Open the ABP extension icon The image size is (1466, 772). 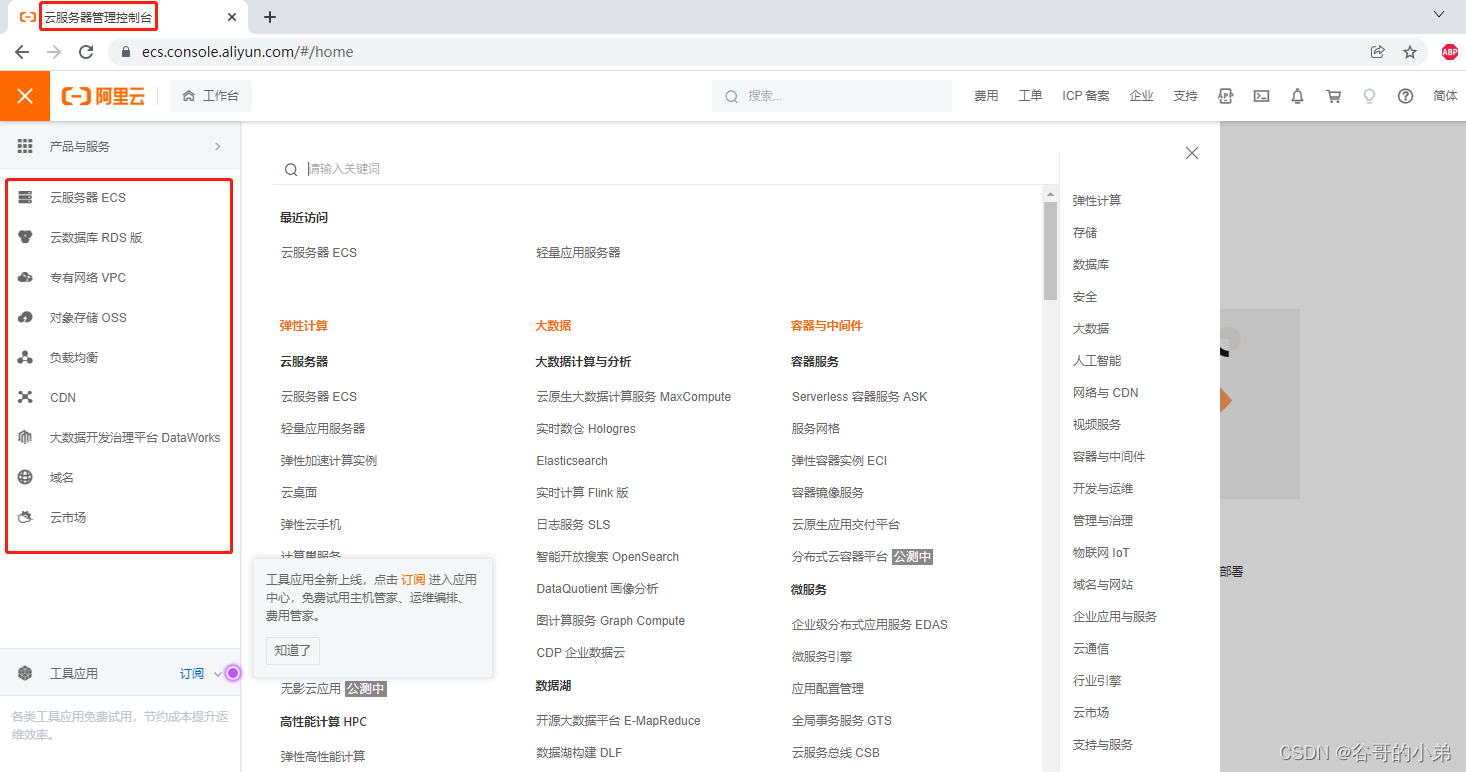[x=1450, y=52]
